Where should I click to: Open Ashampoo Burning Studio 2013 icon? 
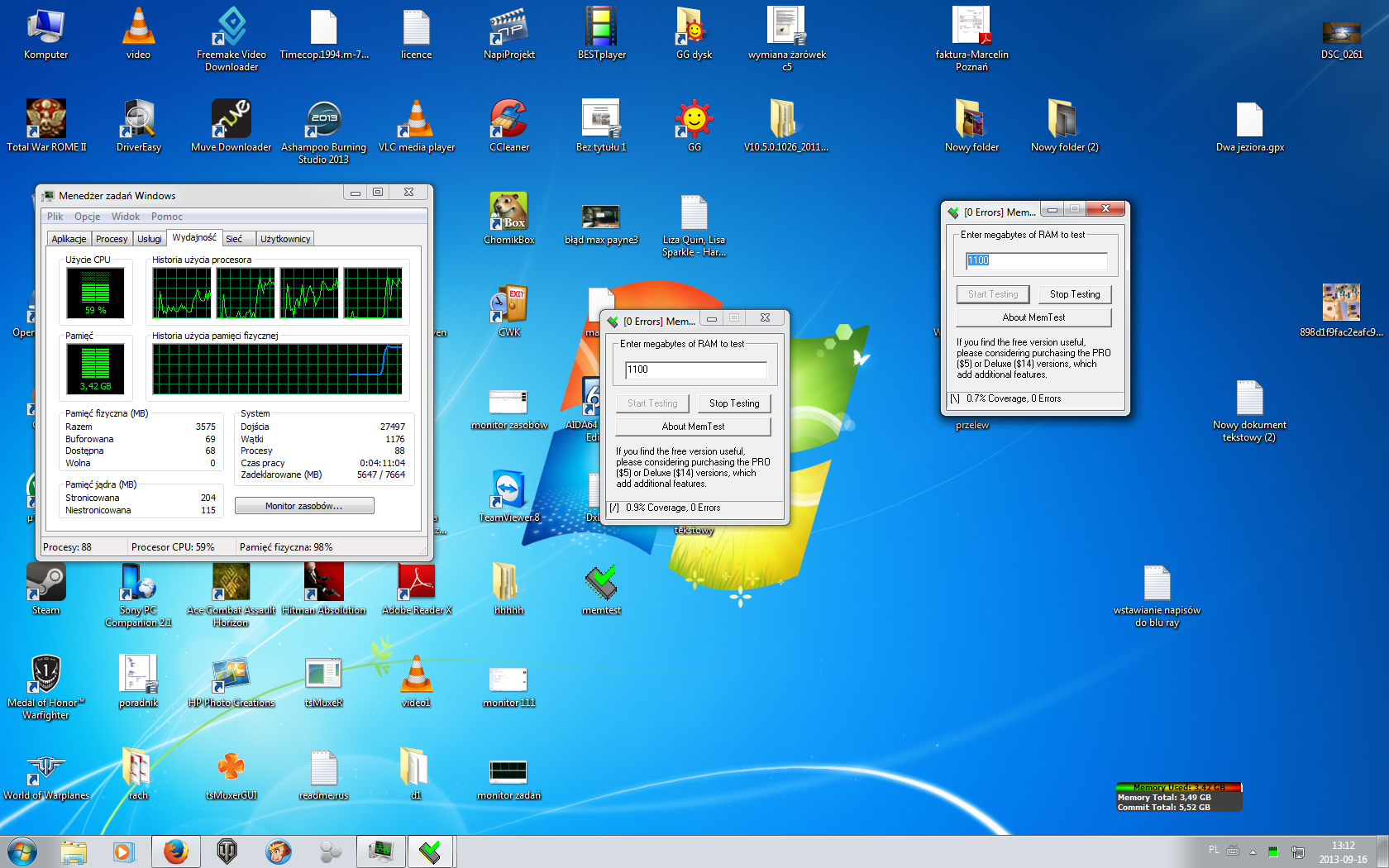[x=324, y=132]
